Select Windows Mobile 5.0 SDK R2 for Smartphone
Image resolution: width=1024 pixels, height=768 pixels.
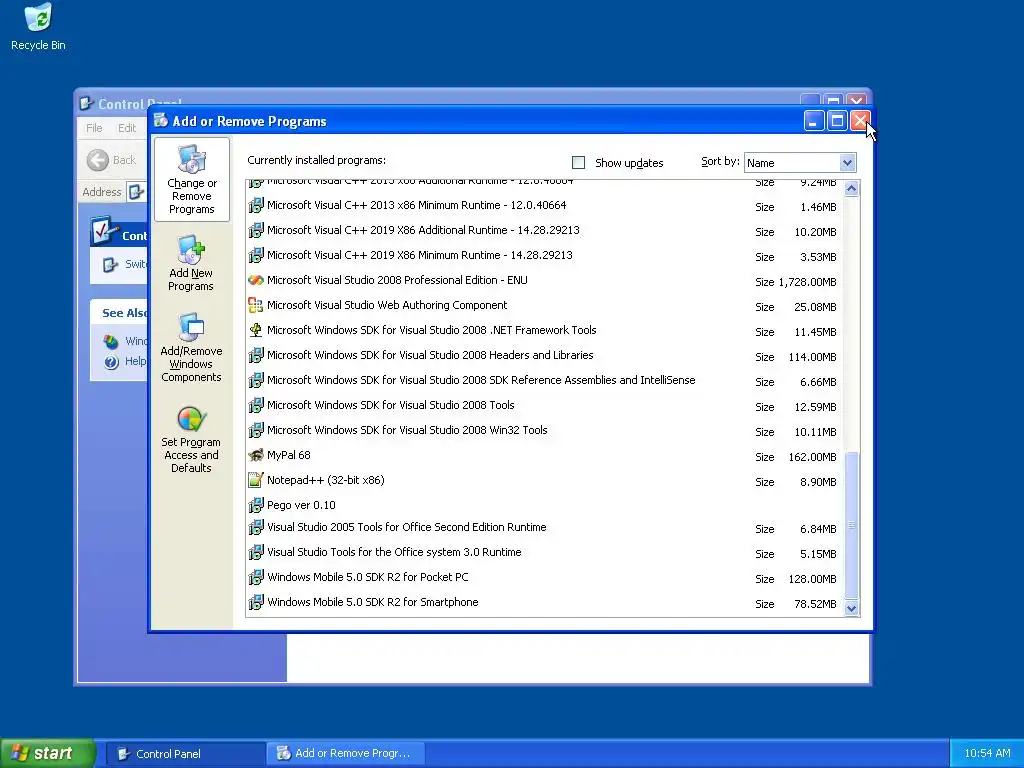pos(373,602)
